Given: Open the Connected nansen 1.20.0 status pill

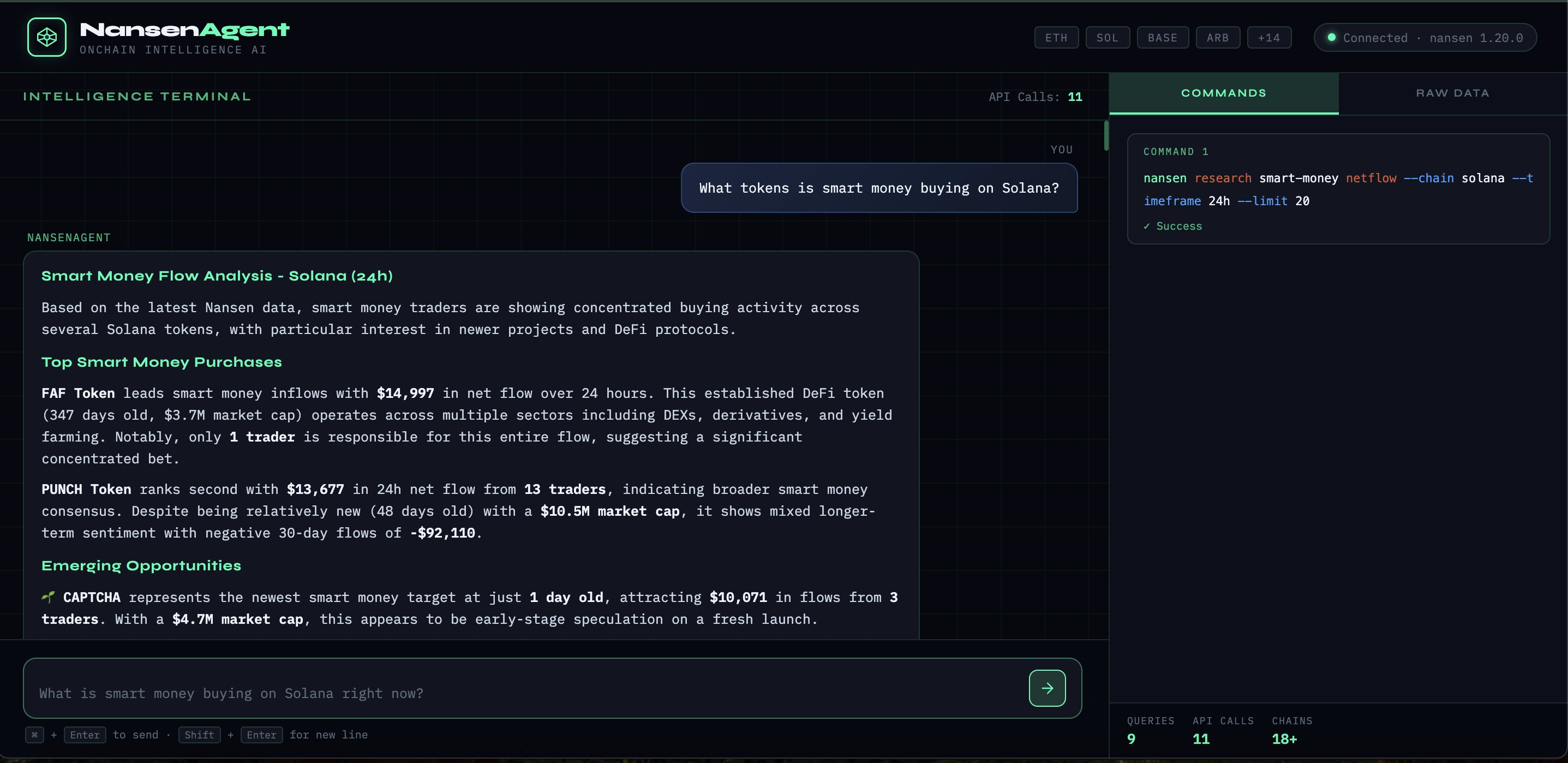Looking at the screenshot, I should (x=1425, y=37).
